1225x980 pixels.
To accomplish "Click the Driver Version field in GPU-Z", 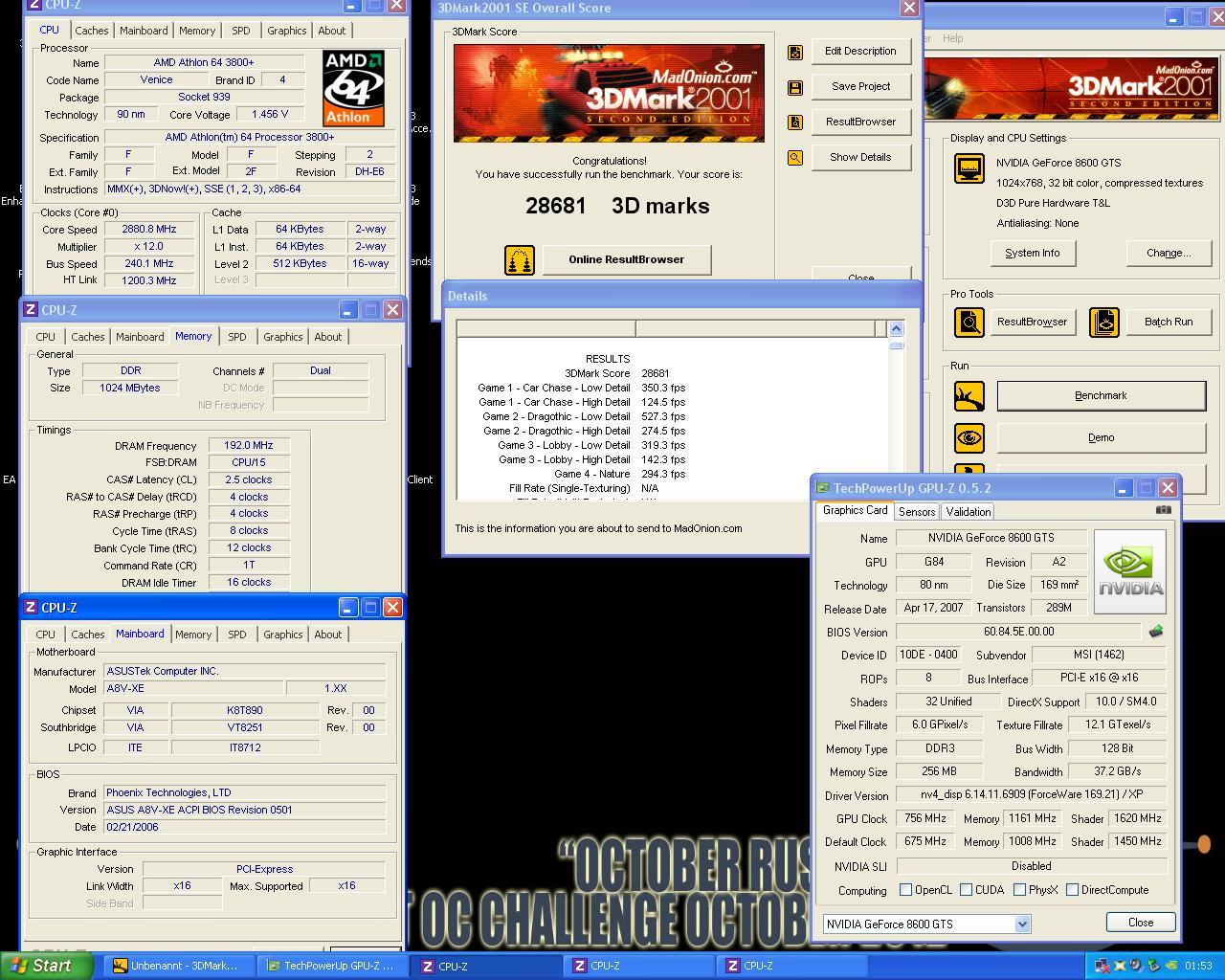I will (x=1031, y=795).
